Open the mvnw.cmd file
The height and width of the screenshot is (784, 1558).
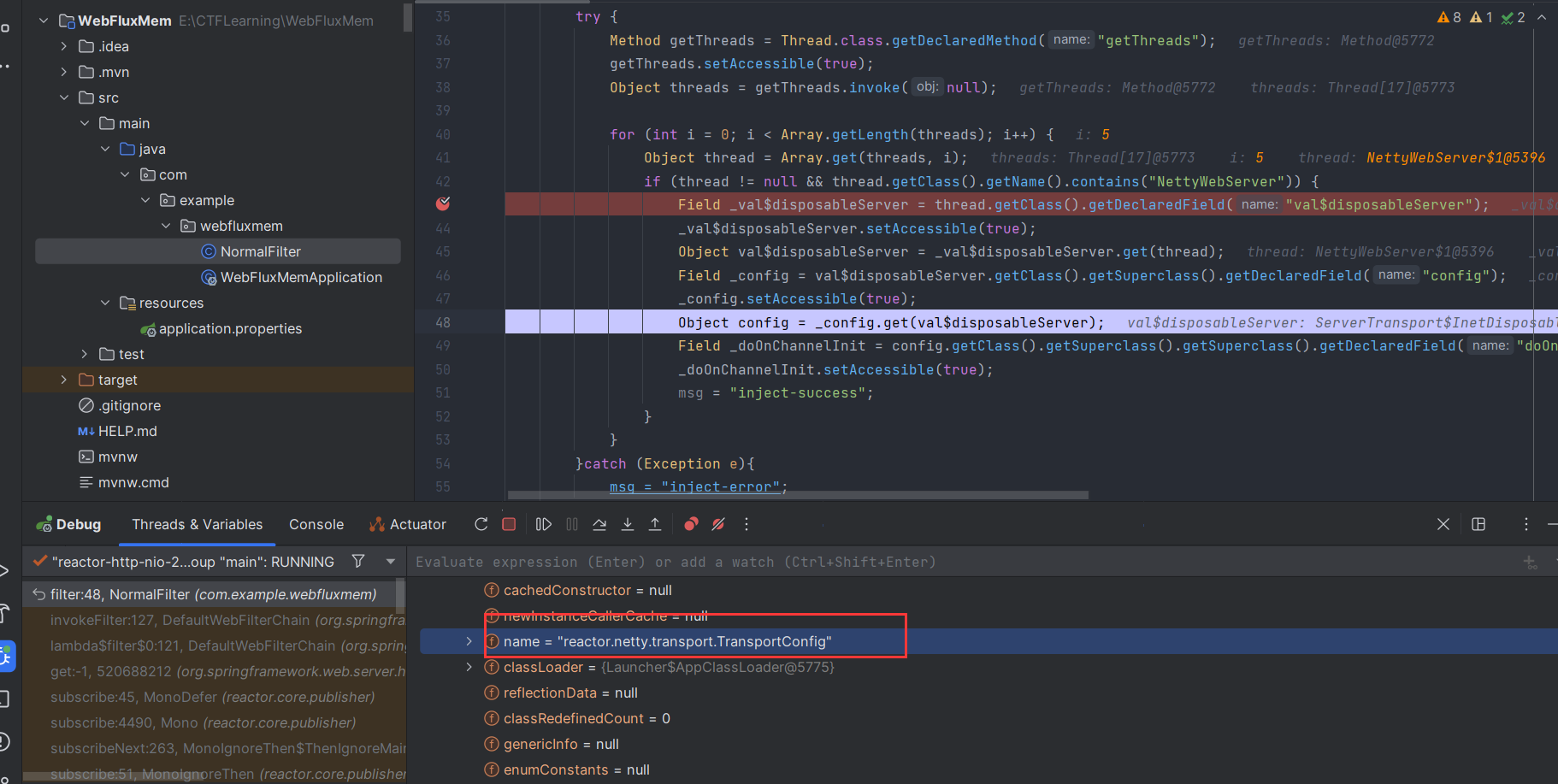[x=124, y=482]
